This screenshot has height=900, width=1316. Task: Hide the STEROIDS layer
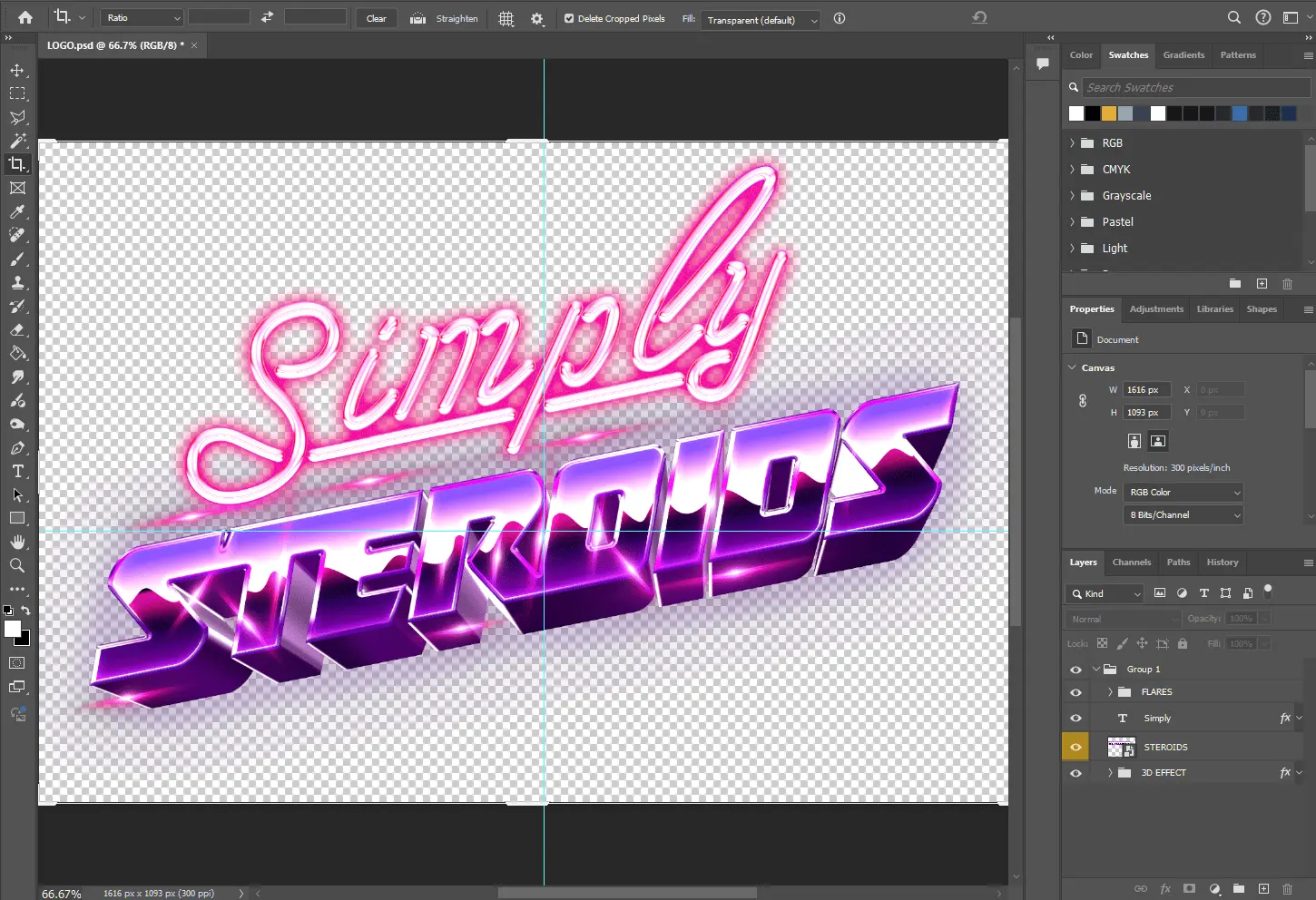coord(1075,748)
